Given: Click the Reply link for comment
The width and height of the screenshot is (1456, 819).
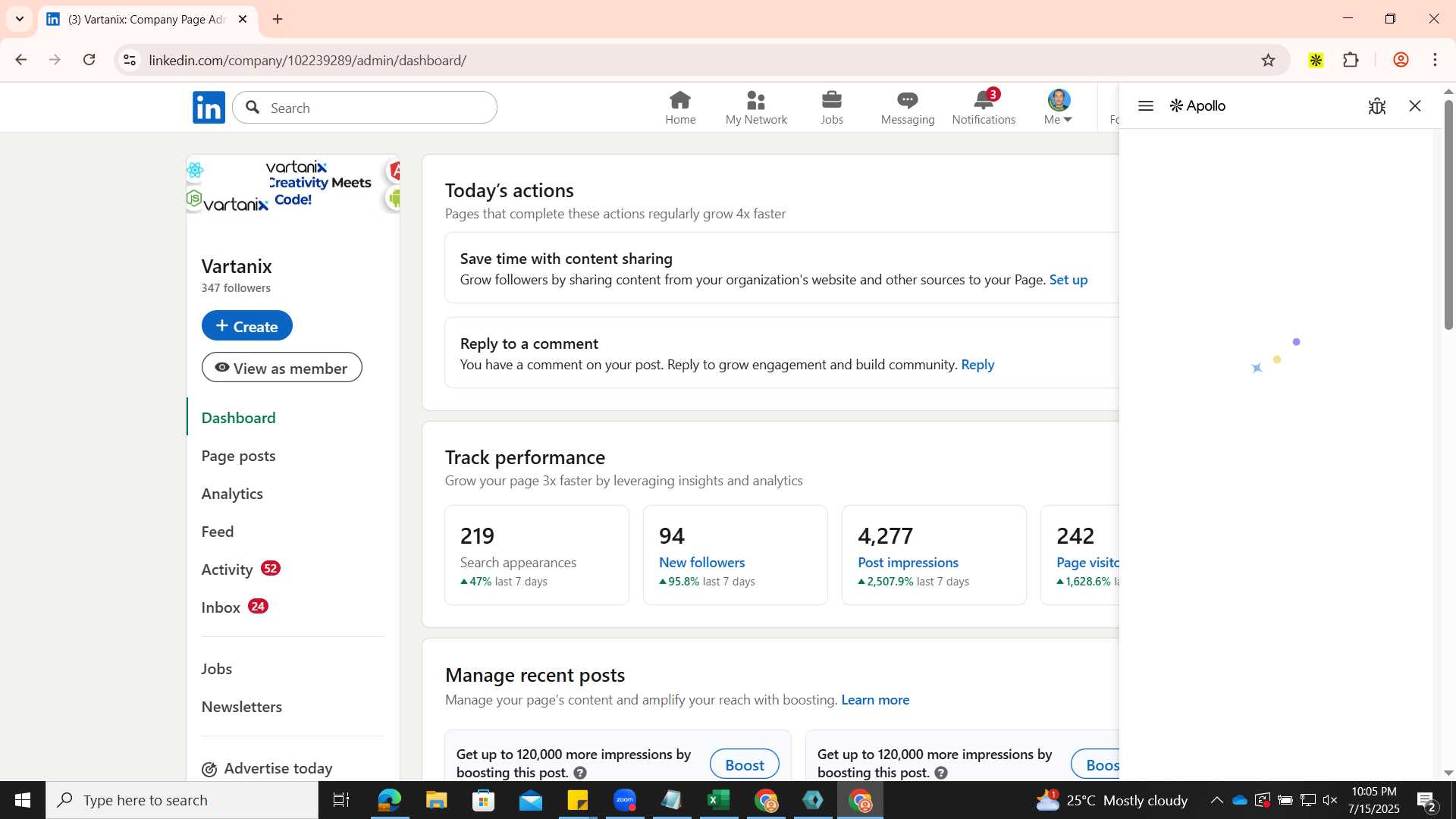Looking at the screenshot, I should coord(977,365).
